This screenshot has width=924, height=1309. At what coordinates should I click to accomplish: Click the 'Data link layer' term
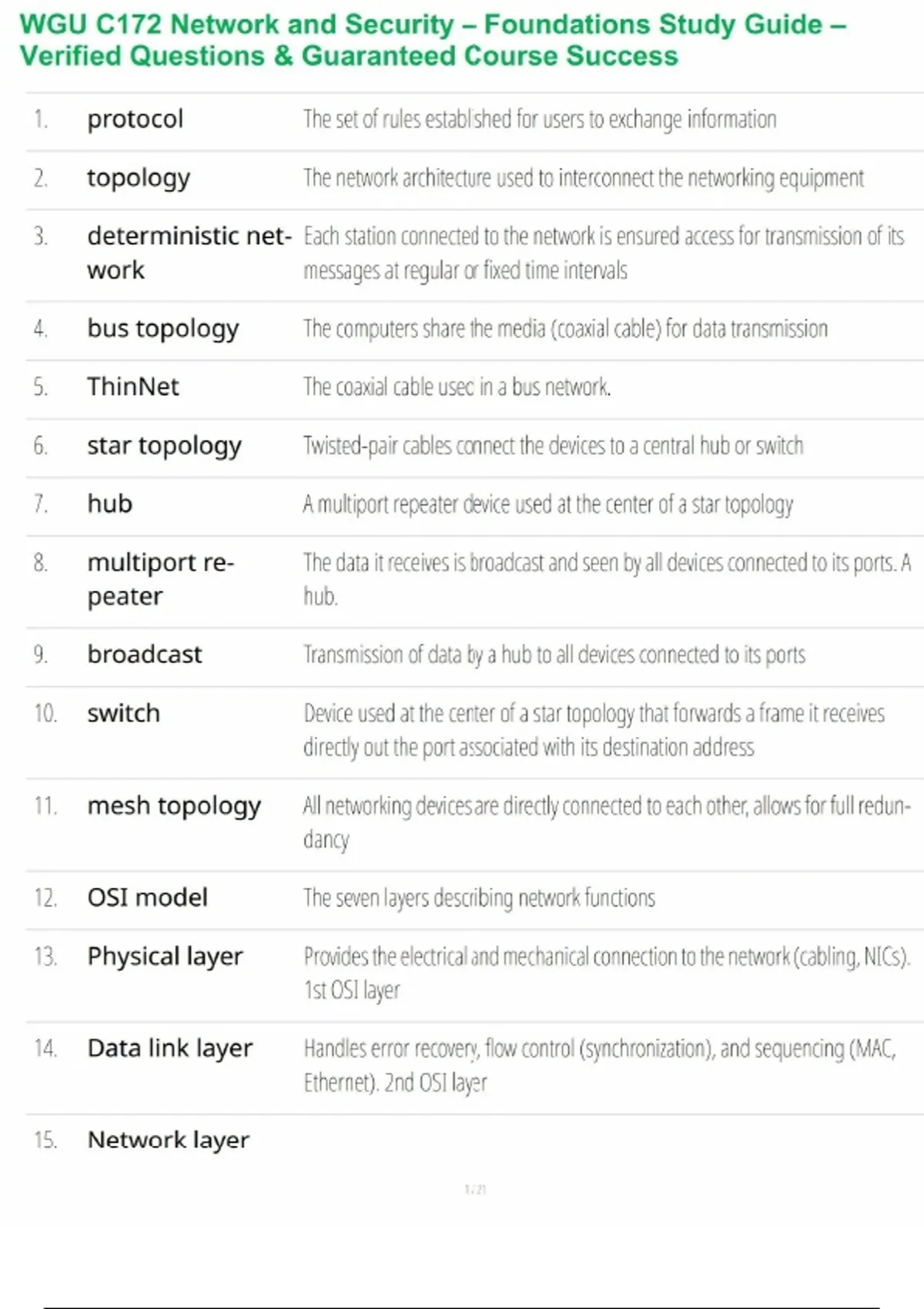(x=169, y=1048)
